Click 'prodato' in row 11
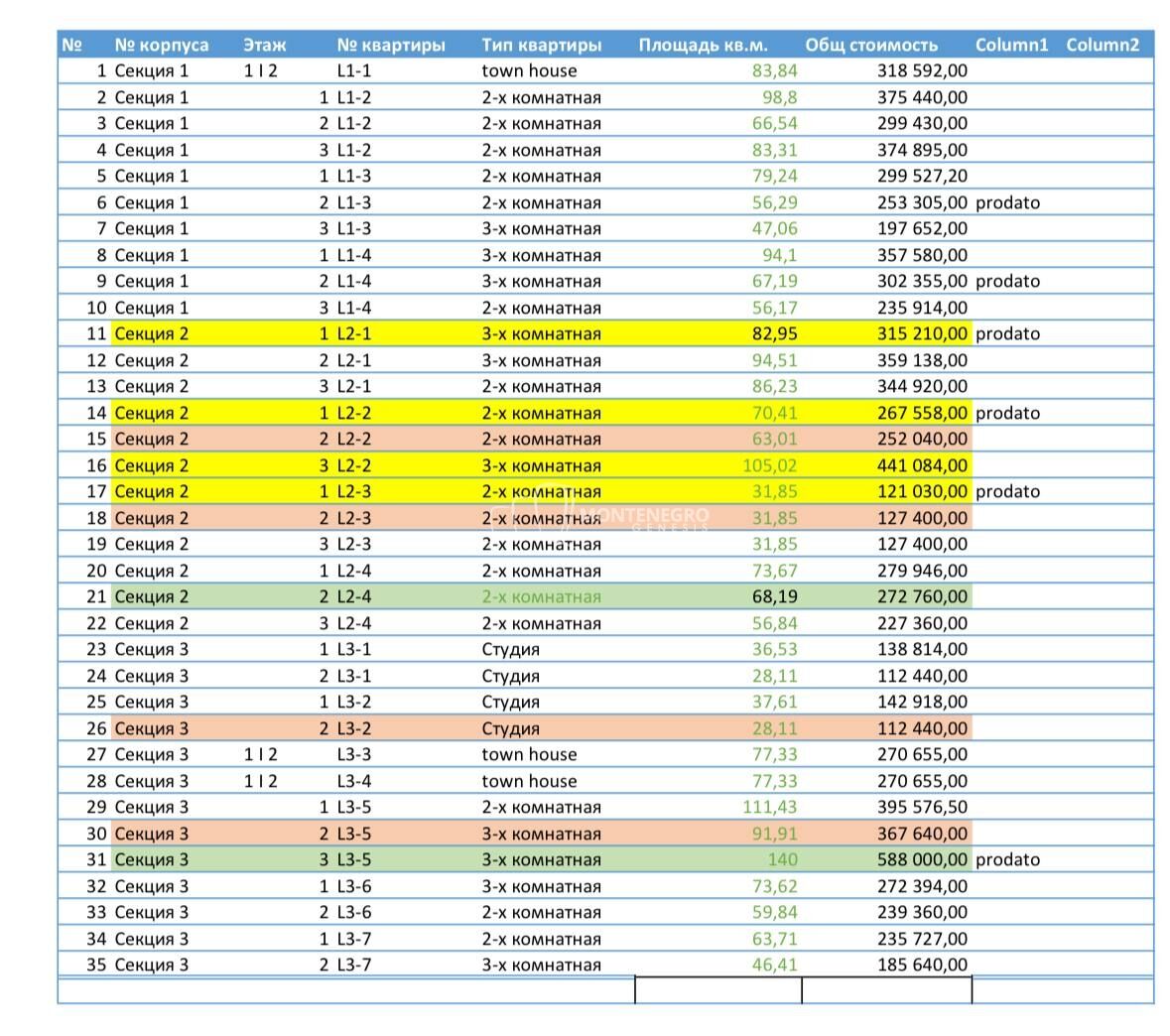Screen dimensions: 1170x1036 (x=1007, y=333)
